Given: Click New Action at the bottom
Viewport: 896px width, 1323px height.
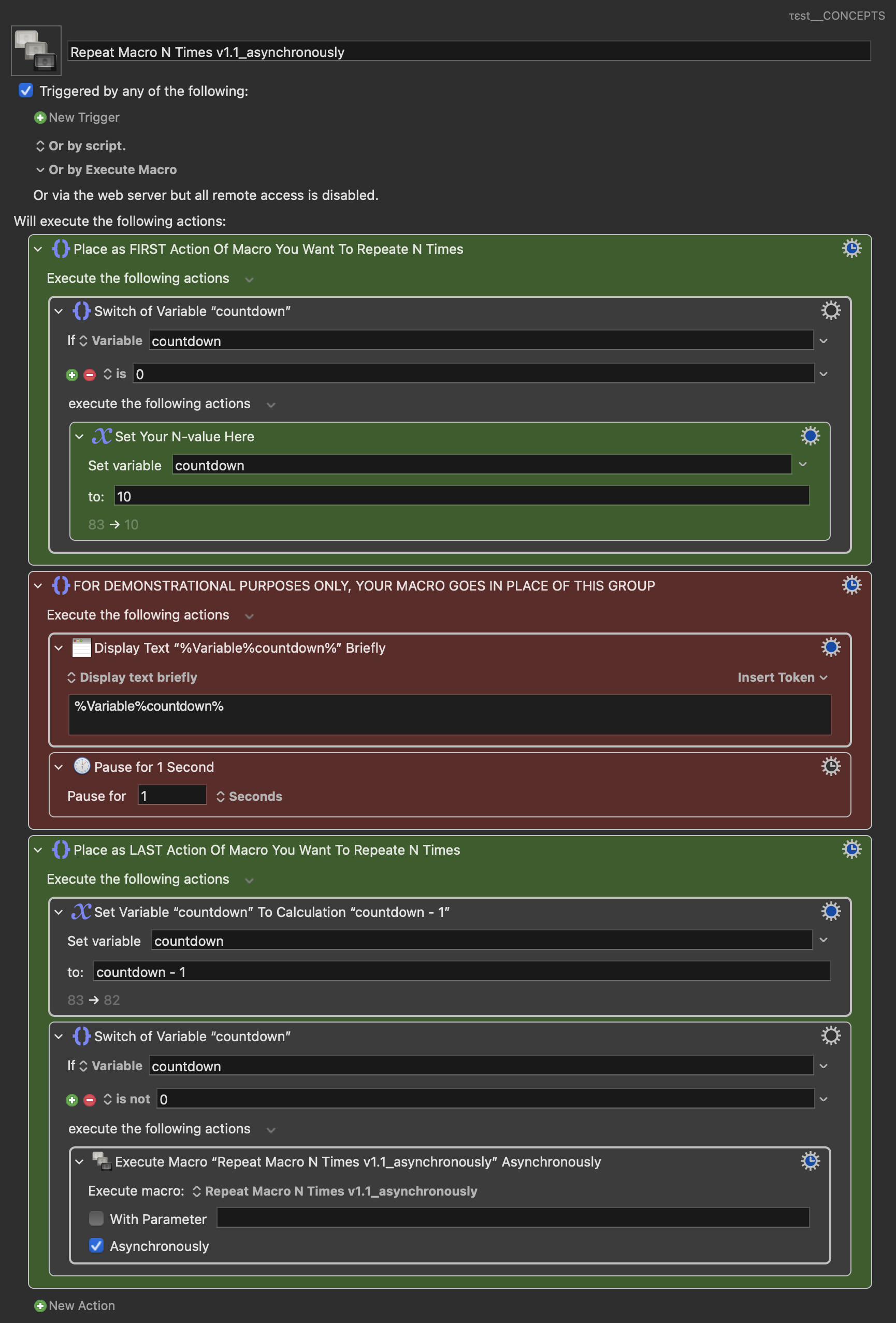Looking at the screenshot, I should click(75, 1305).
